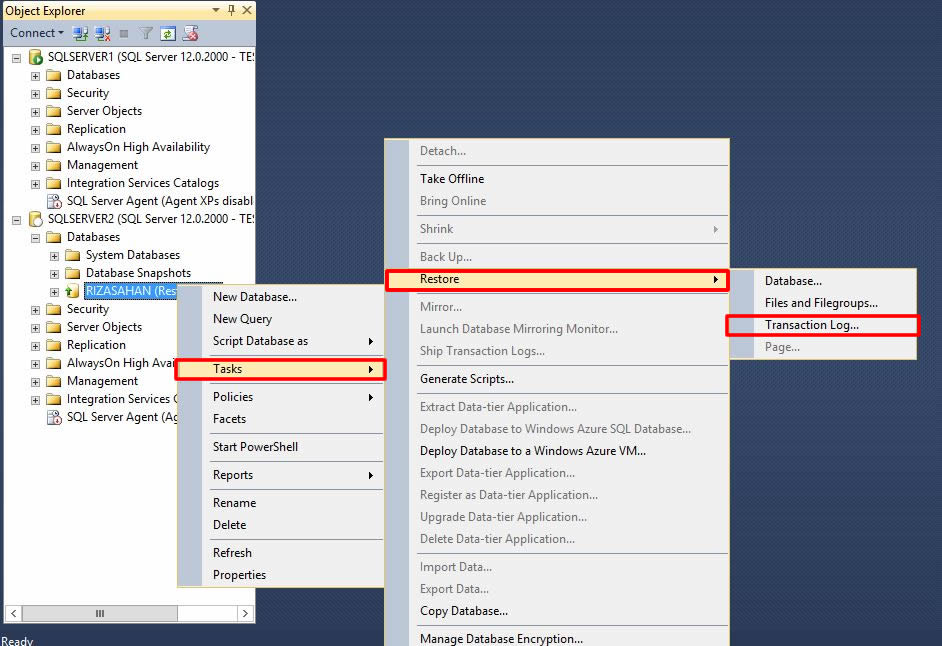Choose Transaction Log from Restore submenu
The width and height of the screenshot is (942, 646).
[x=811, y=325]
